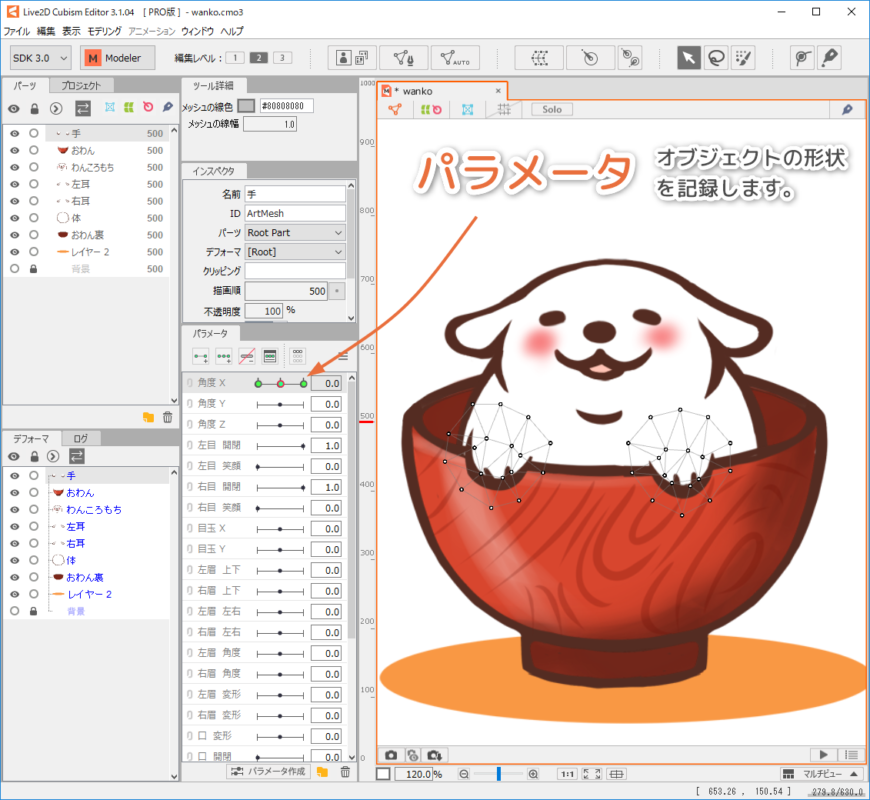Viewport: 870px width, 800px height.
Task: Click the zoom percentage field showing 120.0
Action: tap(413, 774)
